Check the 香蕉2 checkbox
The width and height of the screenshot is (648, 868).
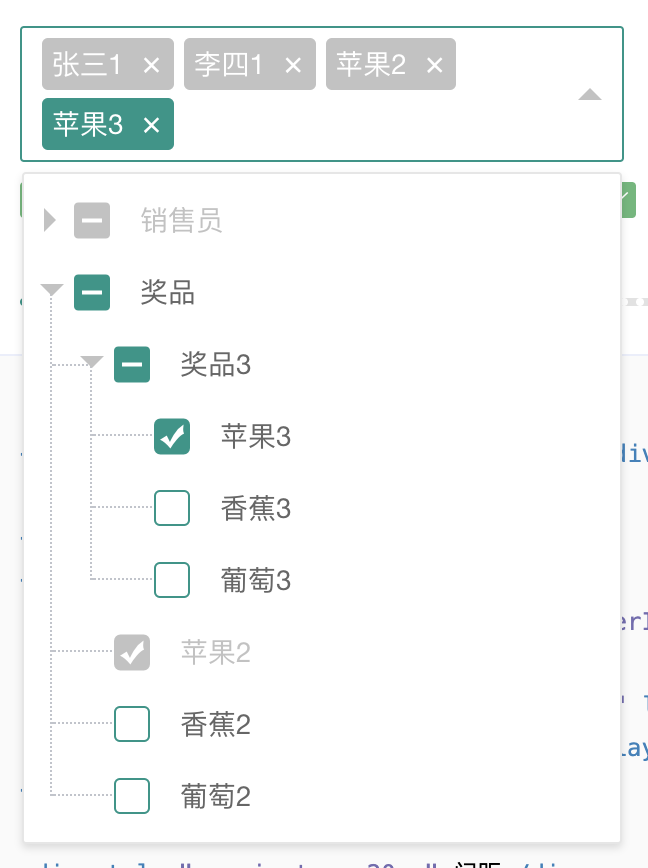[x=132, y=724]
